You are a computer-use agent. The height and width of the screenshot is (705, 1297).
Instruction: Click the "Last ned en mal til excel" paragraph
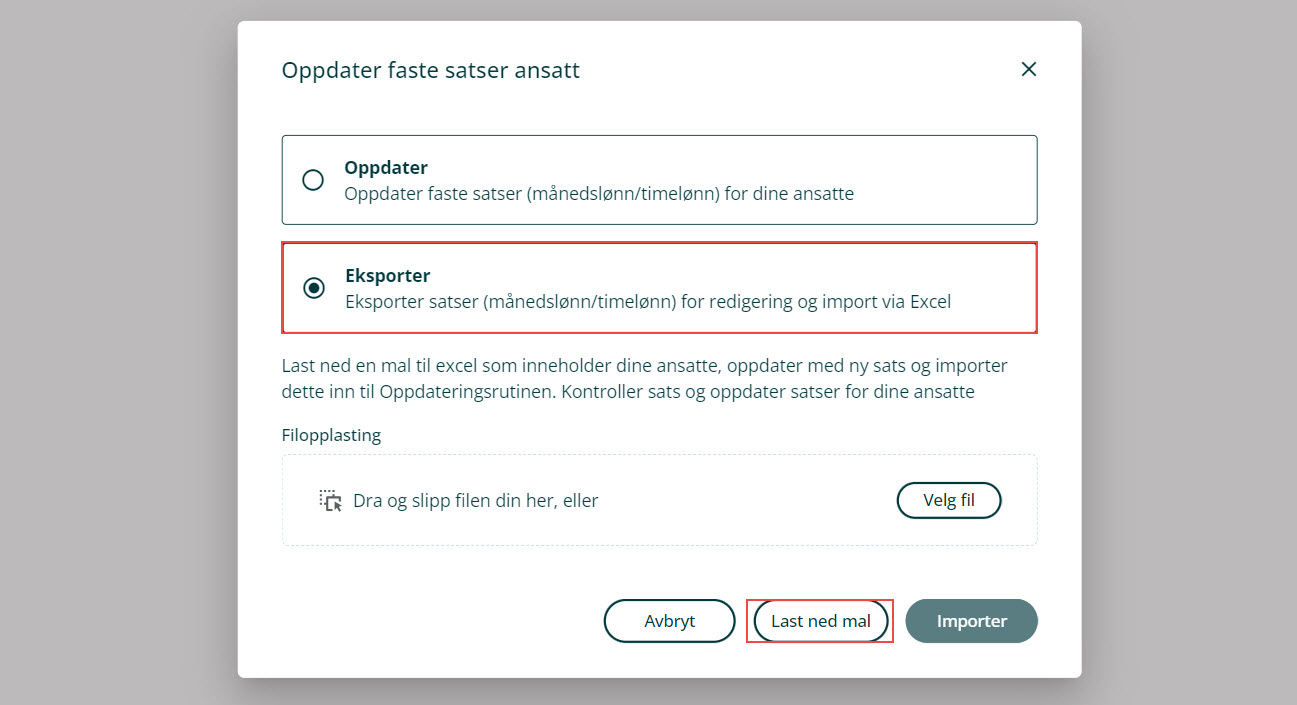[x=644, y=378]
